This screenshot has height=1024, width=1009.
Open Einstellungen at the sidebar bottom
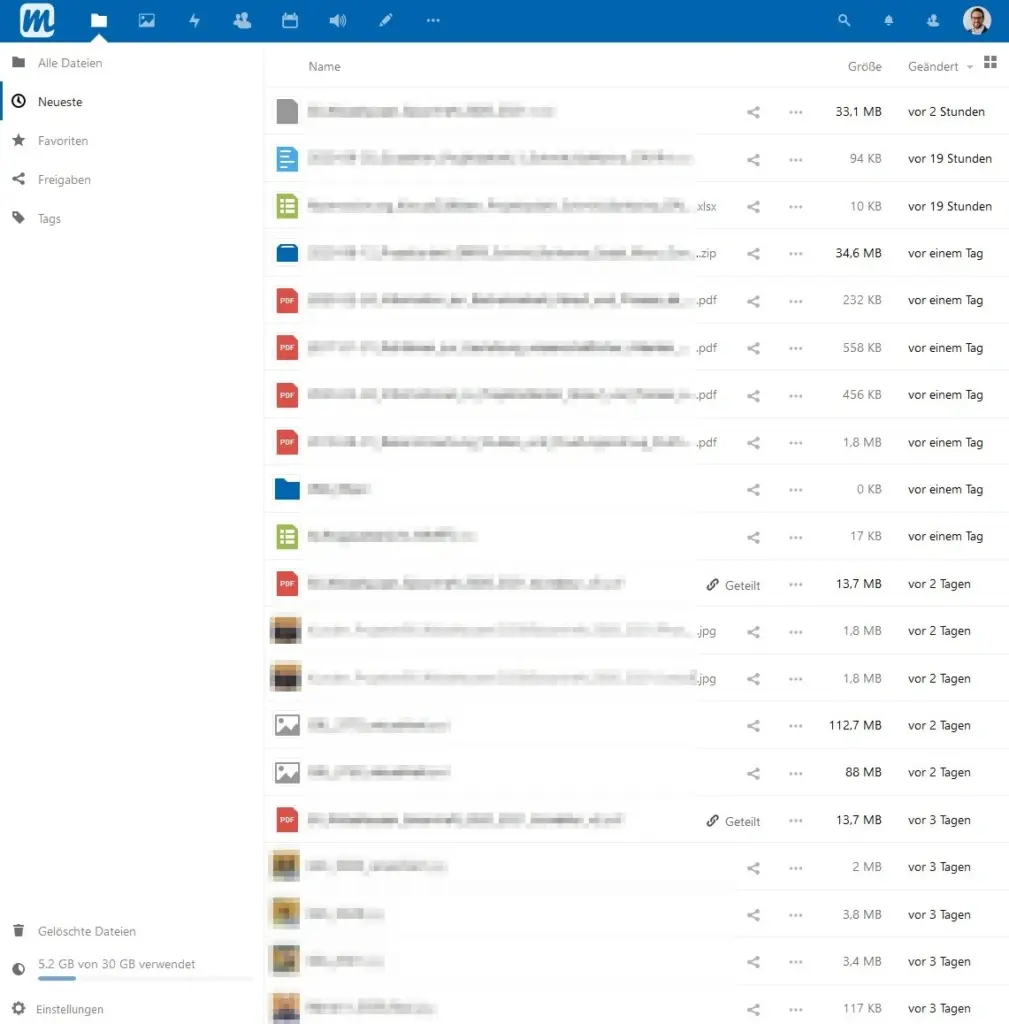[69, 1009]
